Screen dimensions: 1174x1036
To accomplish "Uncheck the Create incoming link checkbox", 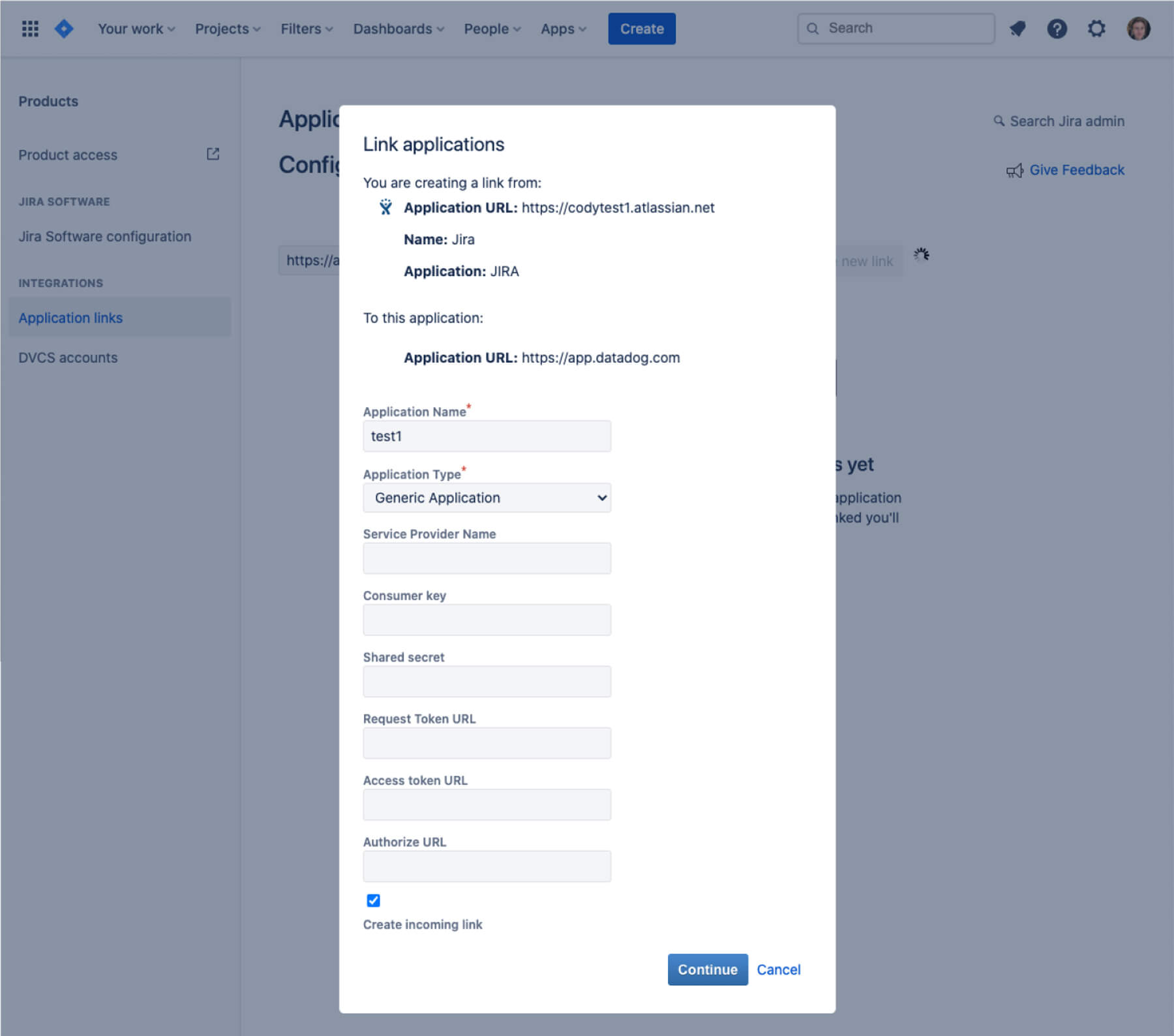I will (373, 900).
